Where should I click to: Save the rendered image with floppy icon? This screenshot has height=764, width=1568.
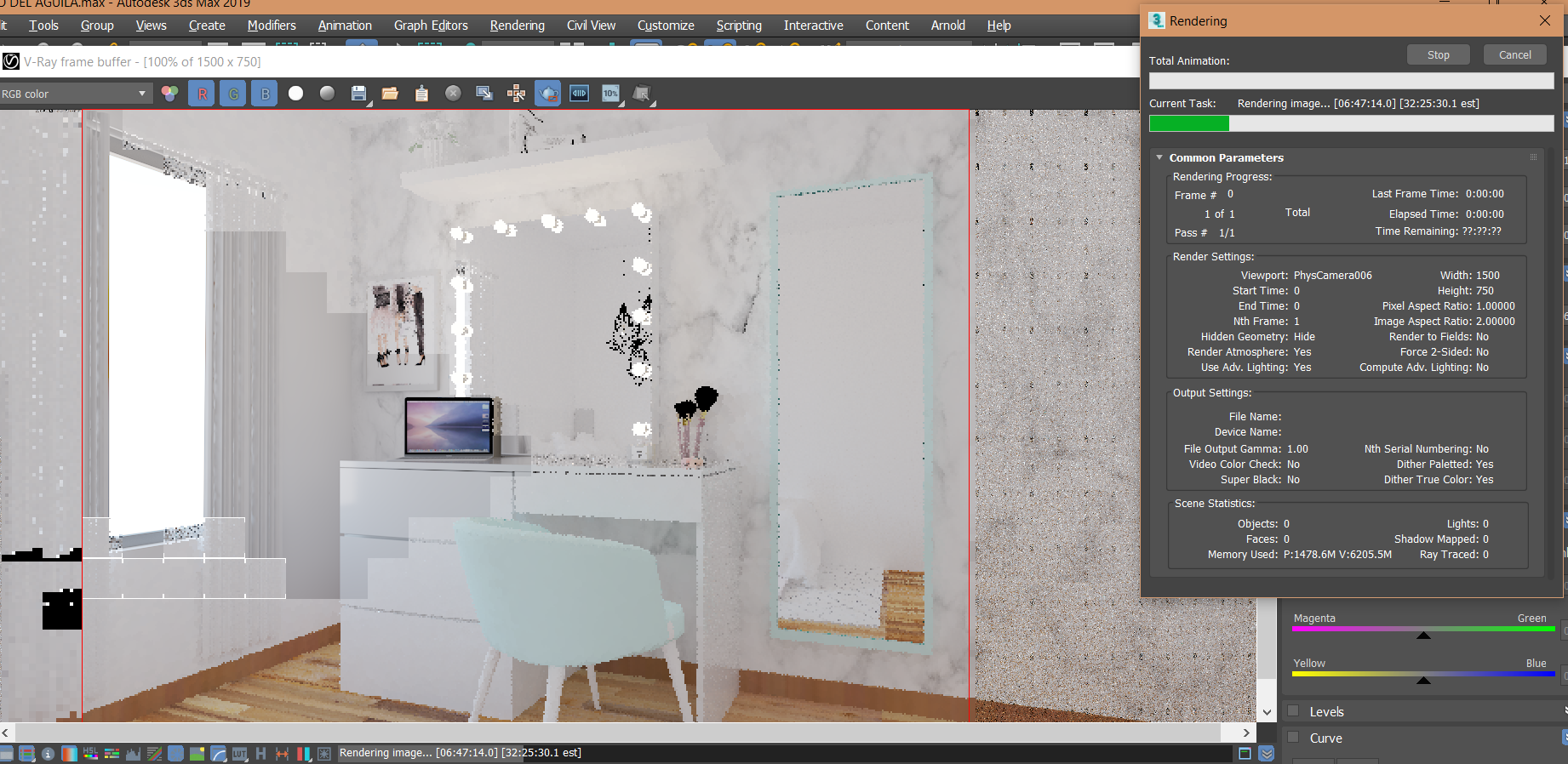[358, 94]
